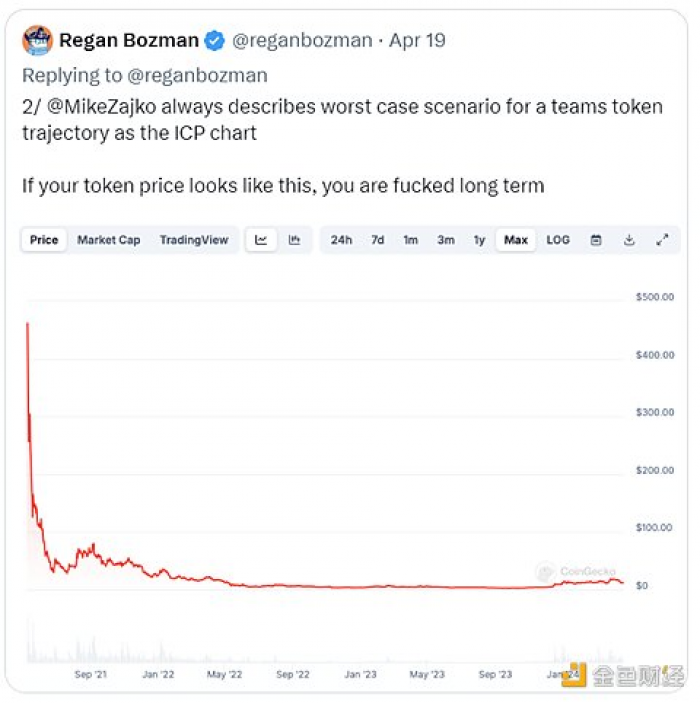The image size is (700, 703).
Task: Open the TradingView tab
Action: pos(194,240)
